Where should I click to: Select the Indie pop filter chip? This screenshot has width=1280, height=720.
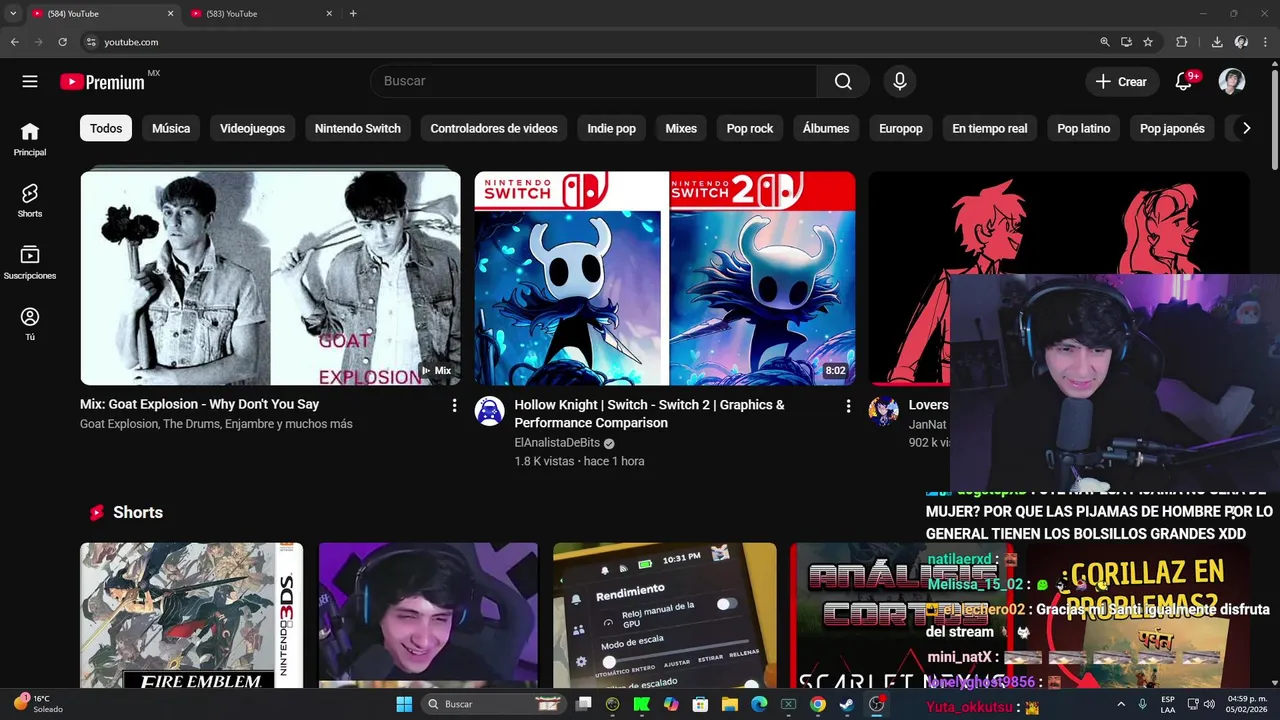(611, 128)
